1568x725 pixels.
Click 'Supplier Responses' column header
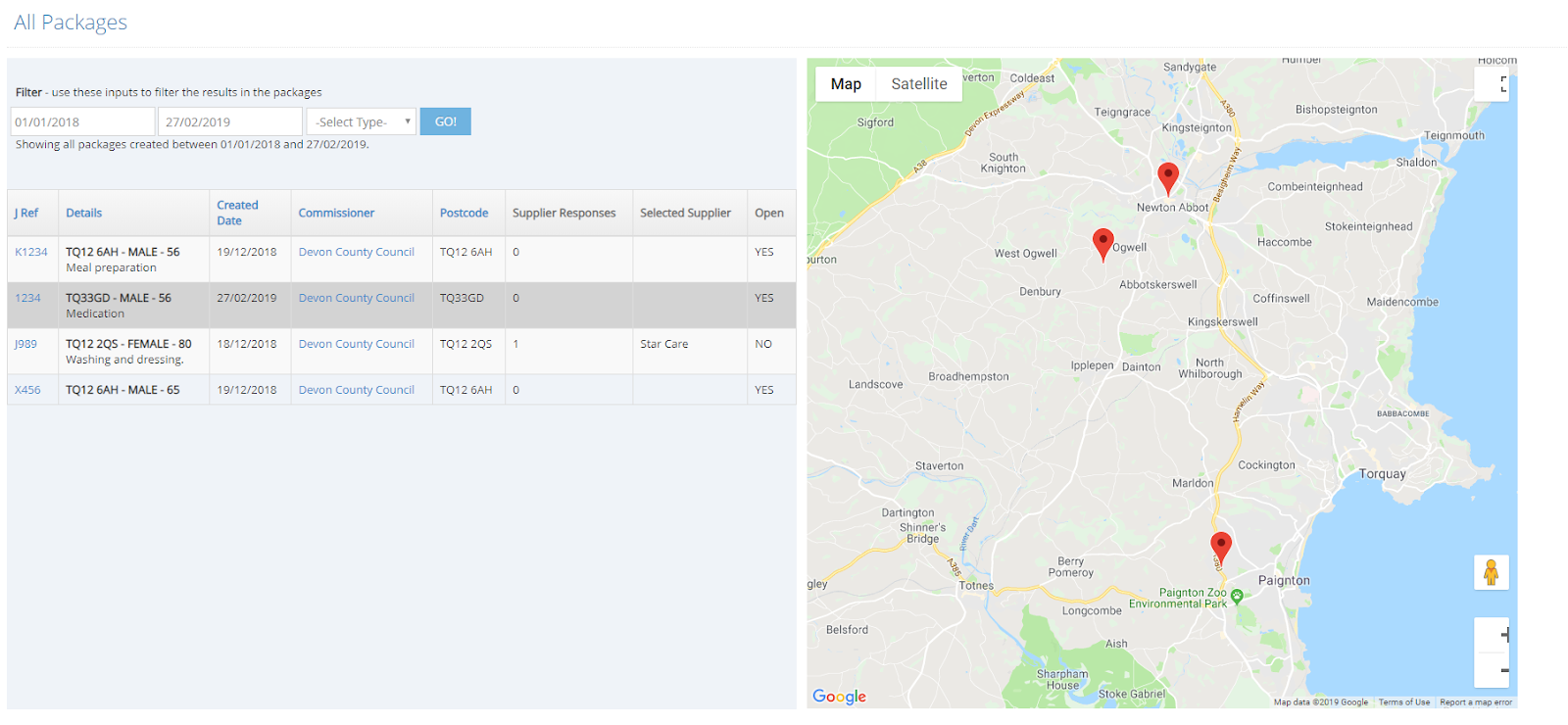point(564,213)
